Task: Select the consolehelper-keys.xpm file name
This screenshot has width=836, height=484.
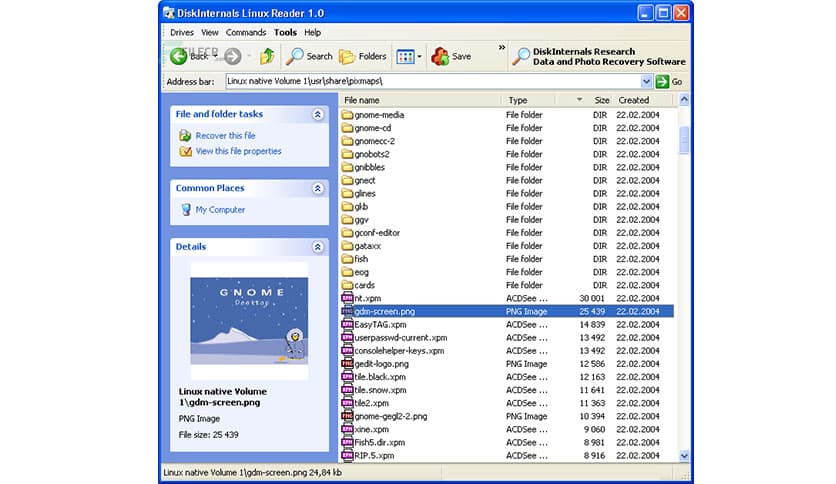Action: pyautogui.click(x=399, y=351)
